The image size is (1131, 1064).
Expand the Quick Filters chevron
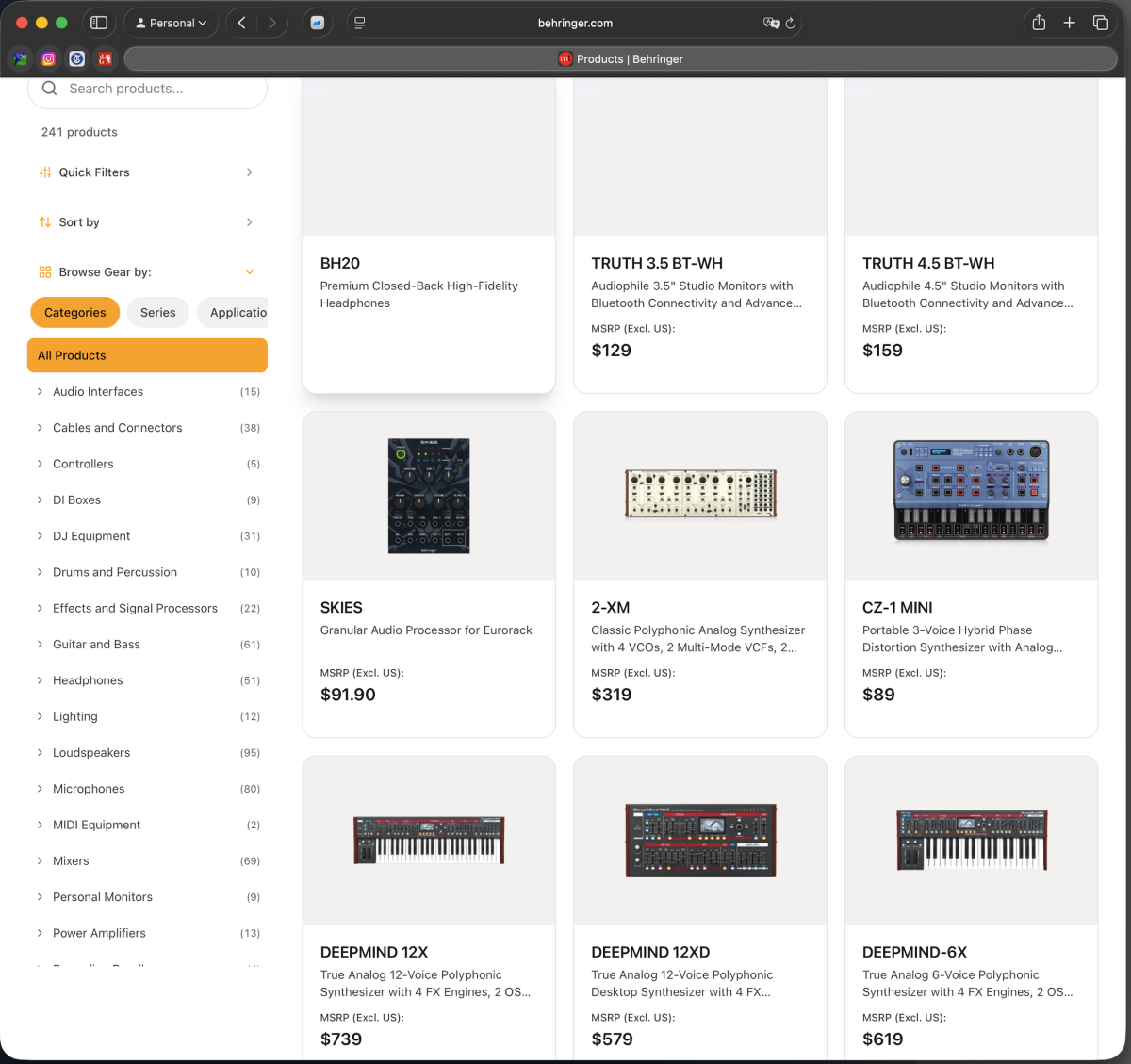pyautogui.click(x=250, y=172)
